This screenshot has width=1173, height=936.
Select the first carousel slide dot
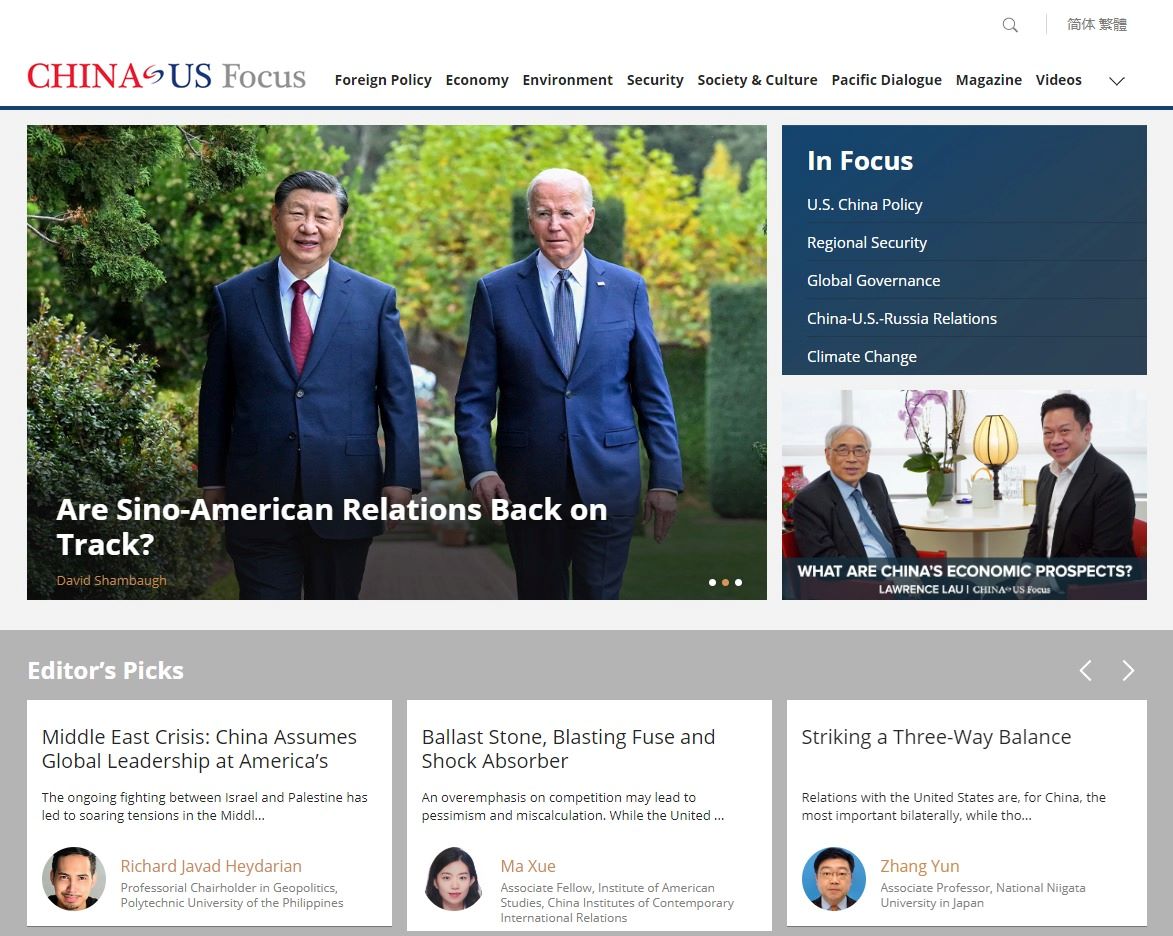(712, 582)
